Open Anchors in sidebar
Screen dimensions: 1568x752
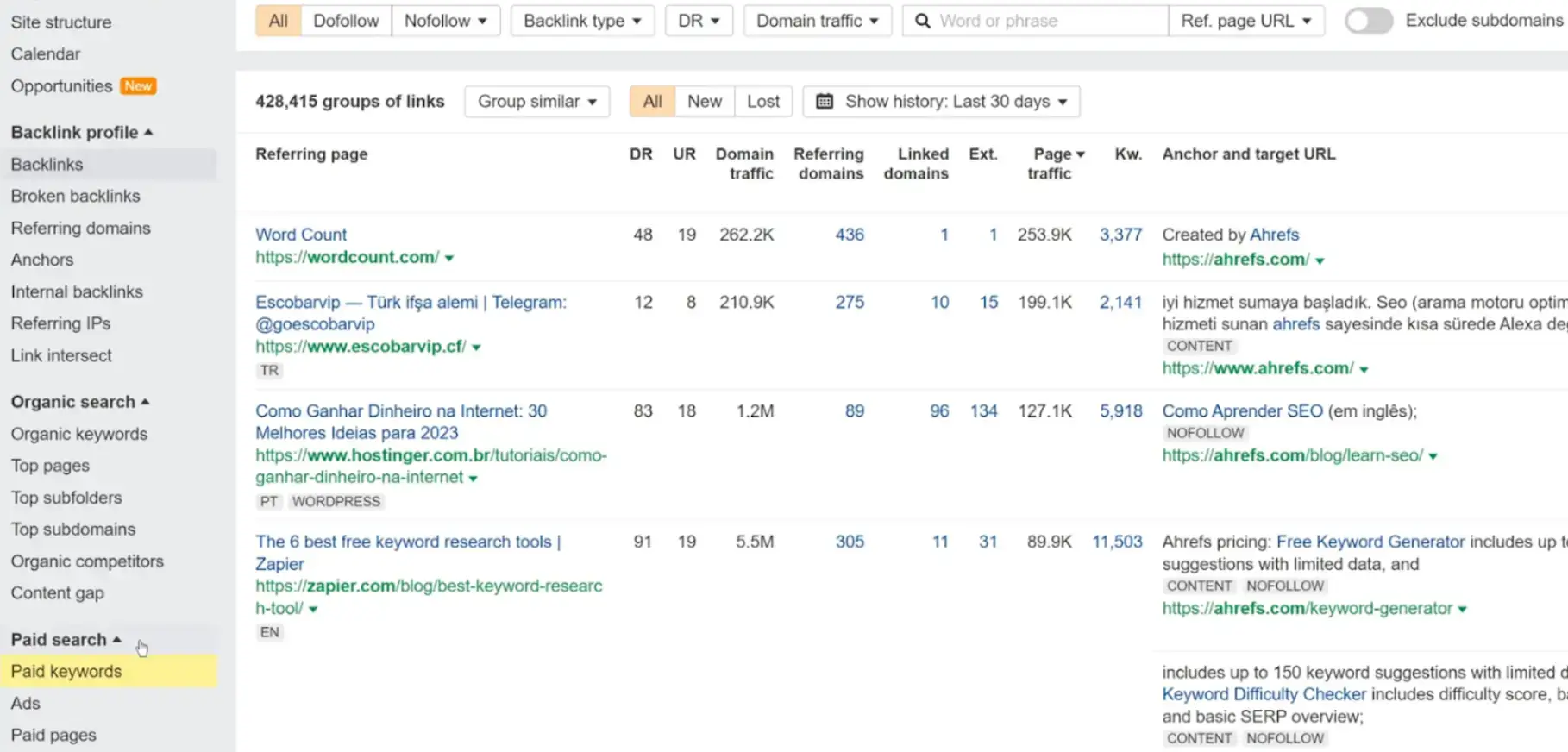tap(42, 260)
